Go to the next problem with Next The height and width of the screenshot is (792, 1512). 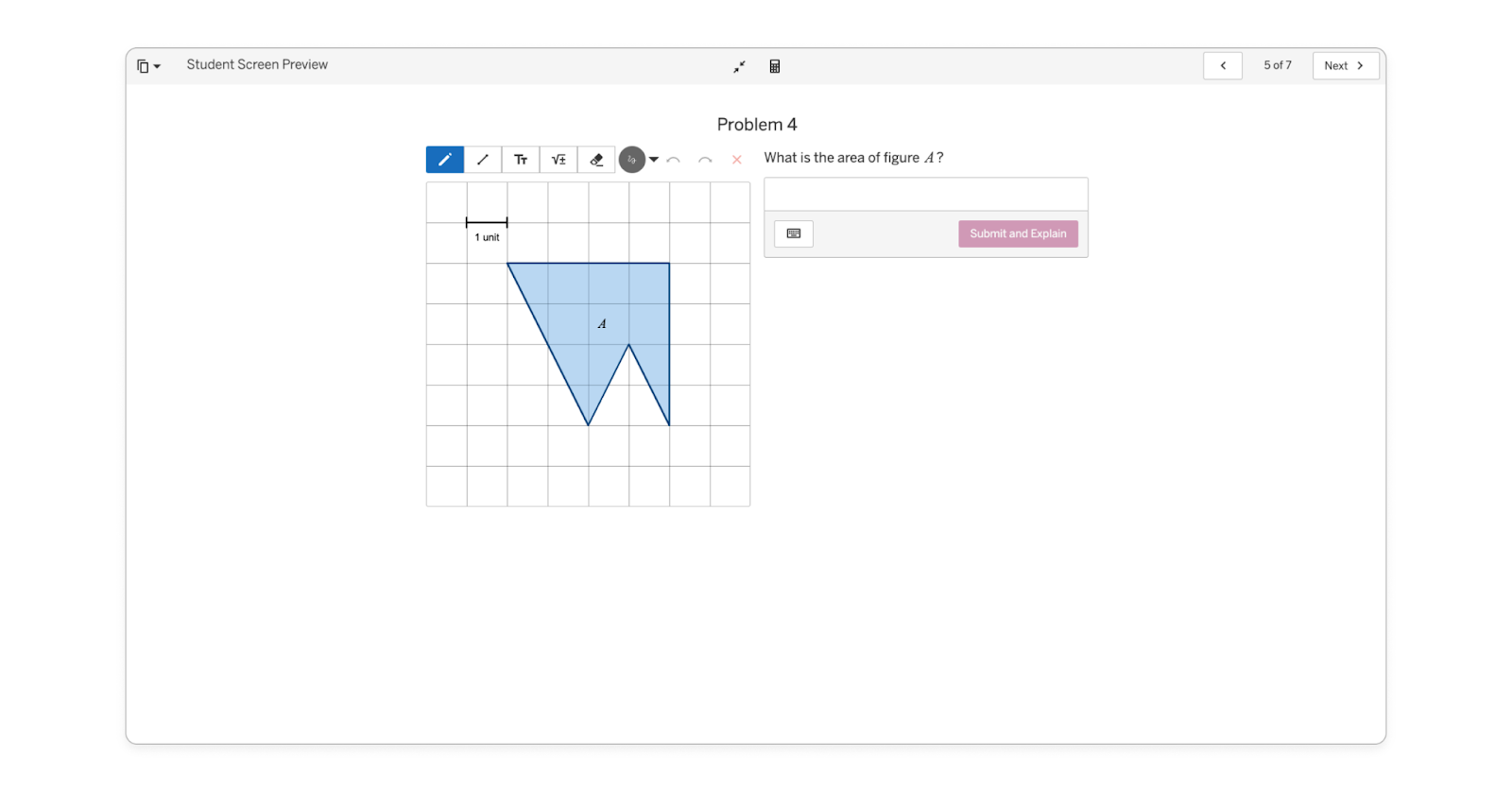tap(1345, 65)
